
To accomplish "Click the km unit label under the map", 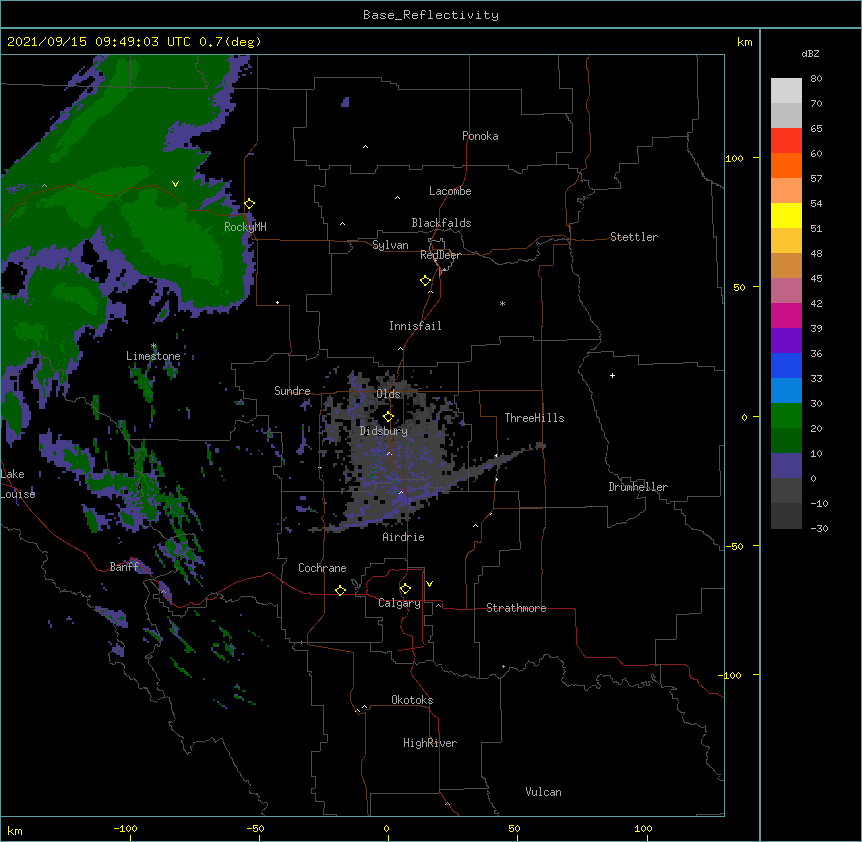I will (x=15, y=831).
